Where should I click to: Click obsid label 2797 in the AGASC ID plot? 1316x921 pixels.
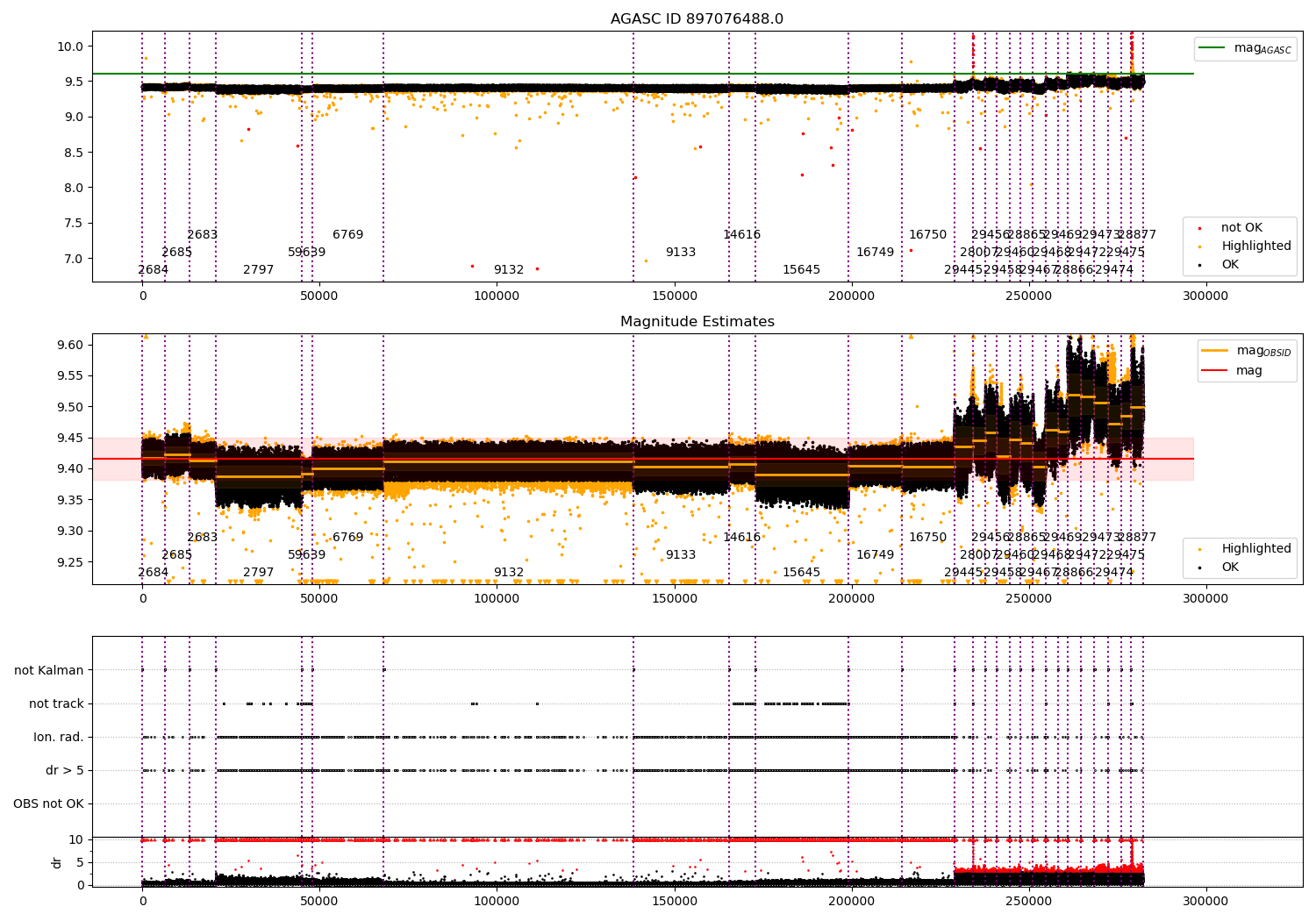[258, 270]
